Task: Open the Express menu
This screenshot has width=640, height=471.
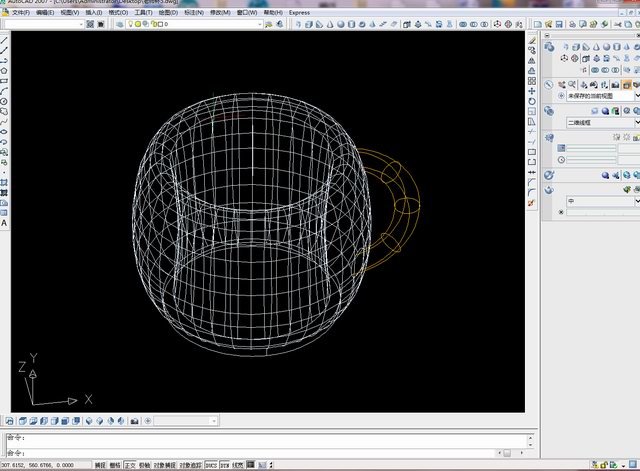Action: [x=299, y=13]
